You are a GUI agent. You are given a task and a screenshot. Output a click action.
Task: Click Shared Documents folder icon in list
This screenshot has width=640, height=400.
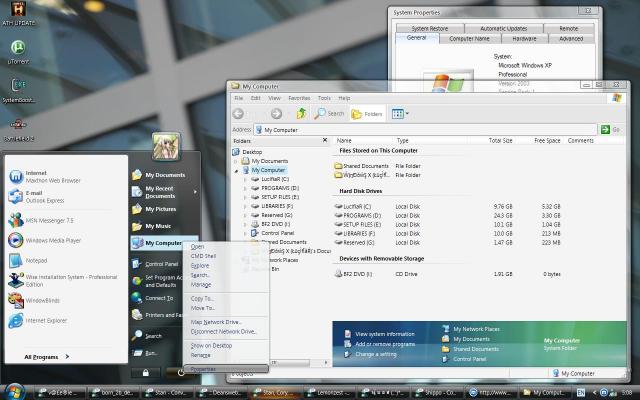pos(338,166)
